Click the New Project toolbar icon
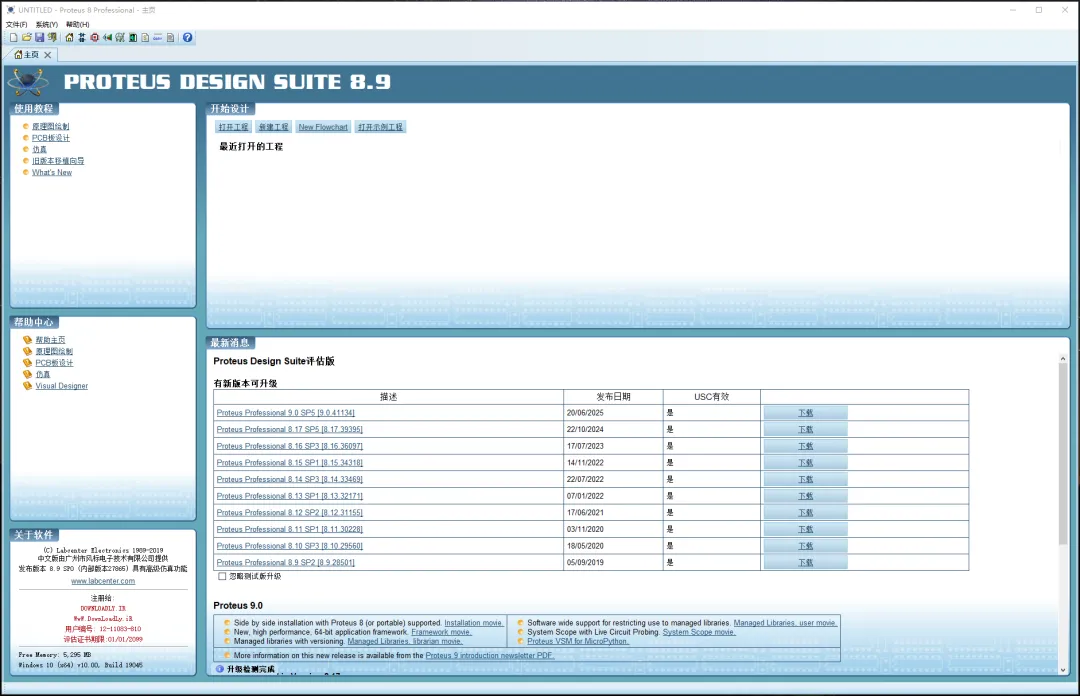Screen dimensions: 1080x696 click(x=14, y=37)
